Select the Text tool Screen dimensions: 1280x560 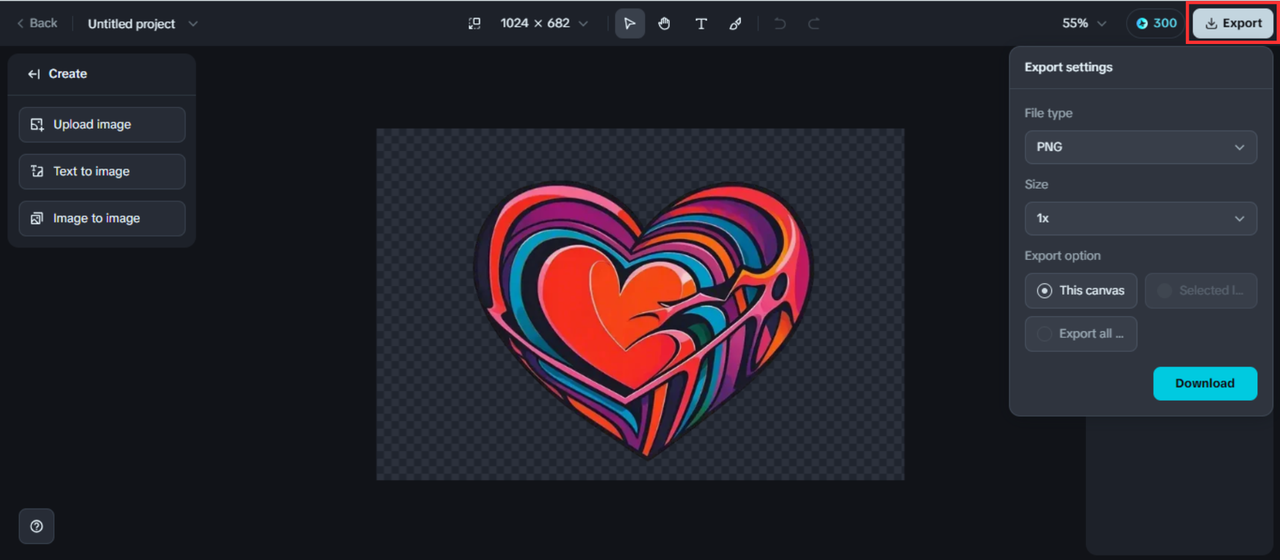(701, 23)
